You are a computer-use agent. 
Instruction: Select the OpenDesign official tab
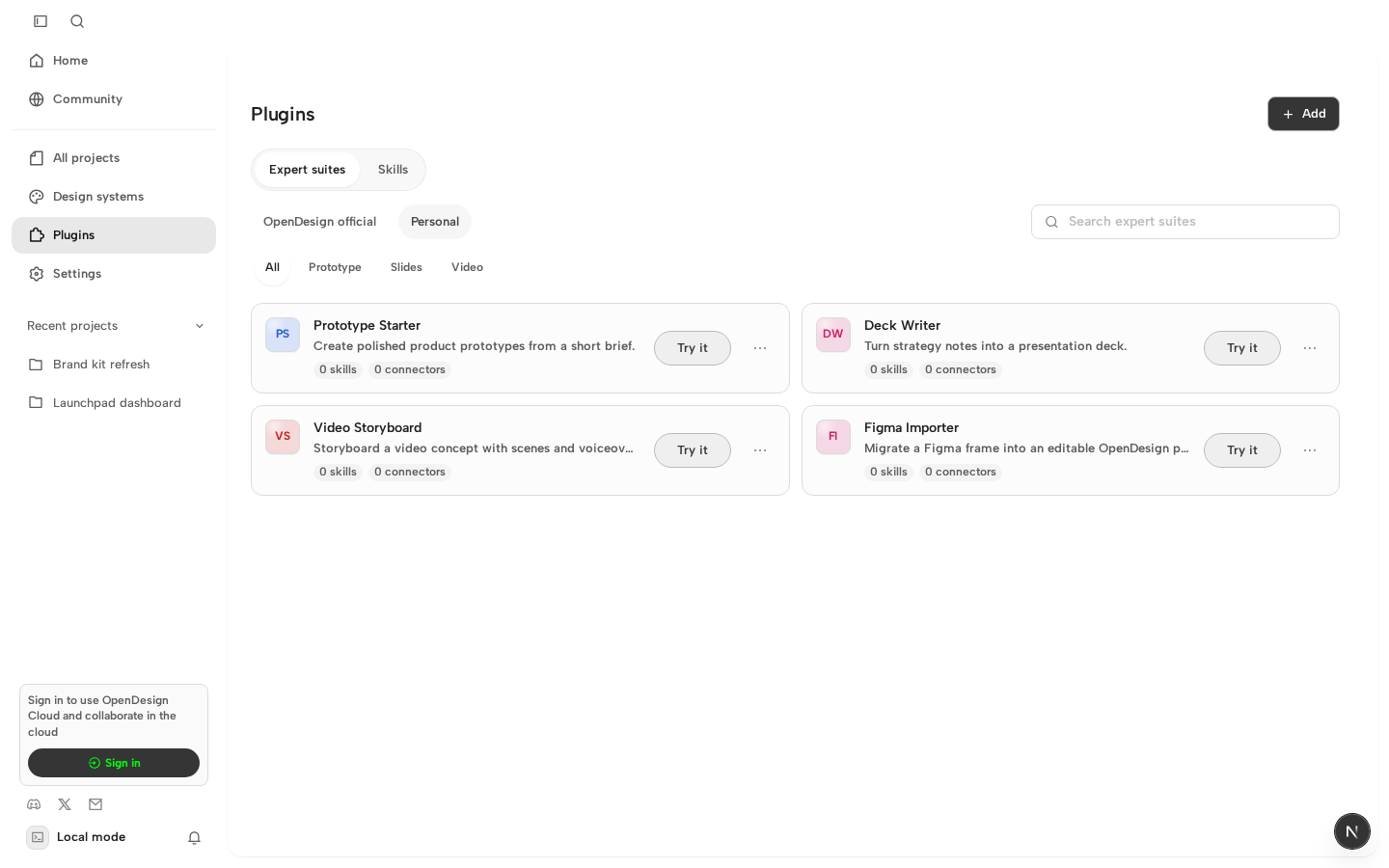(x=319, y=222)
